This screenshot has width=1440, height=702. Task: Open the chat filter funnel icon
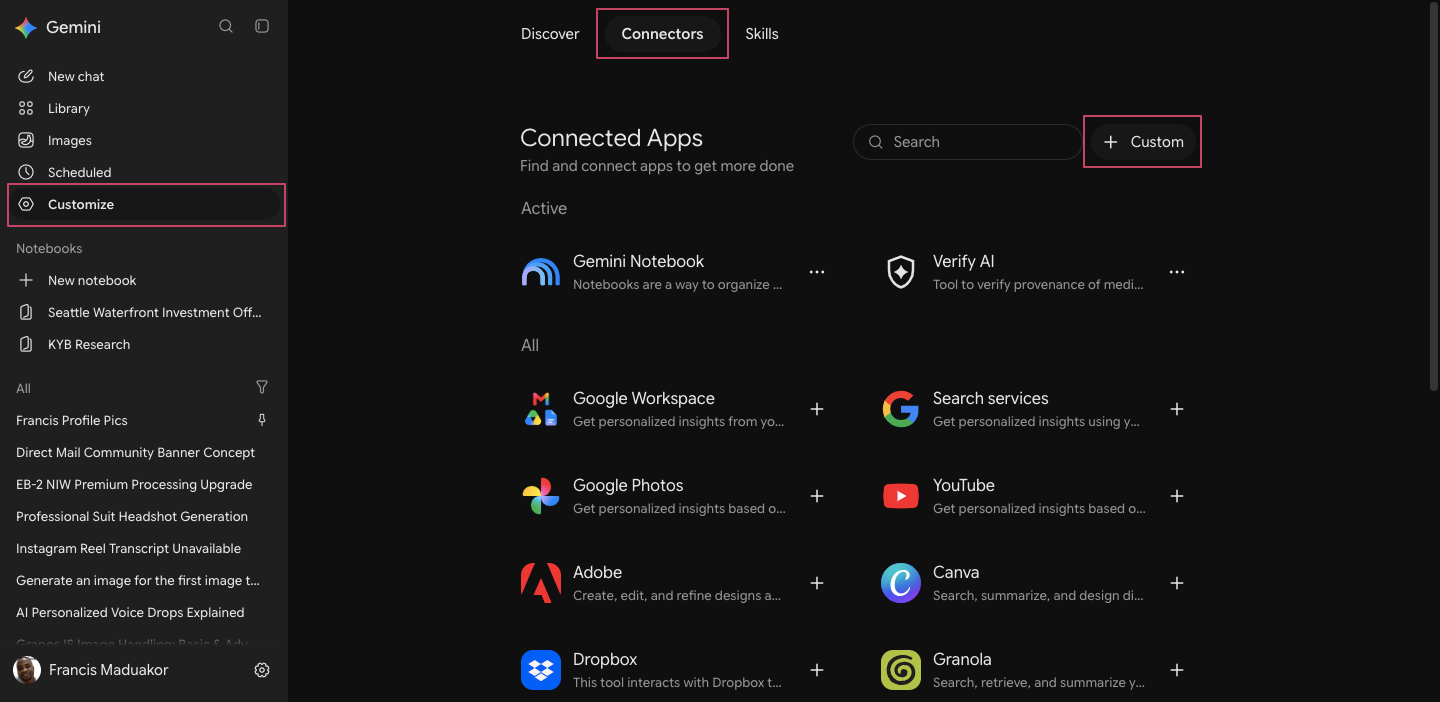[x=262, y=387]
